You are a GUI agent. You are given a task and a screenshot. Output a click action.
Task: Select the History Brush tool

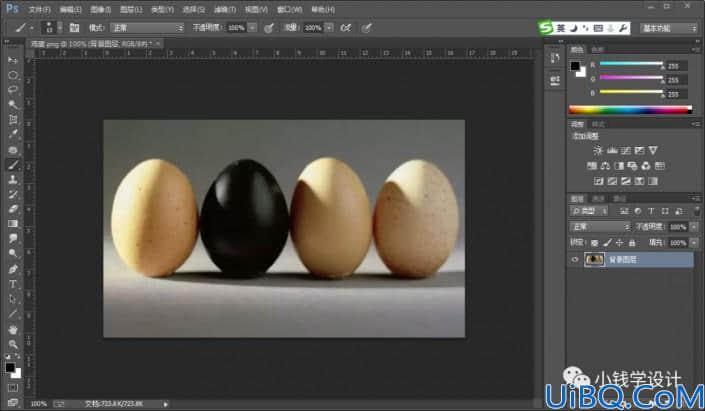tap(13, 194)
